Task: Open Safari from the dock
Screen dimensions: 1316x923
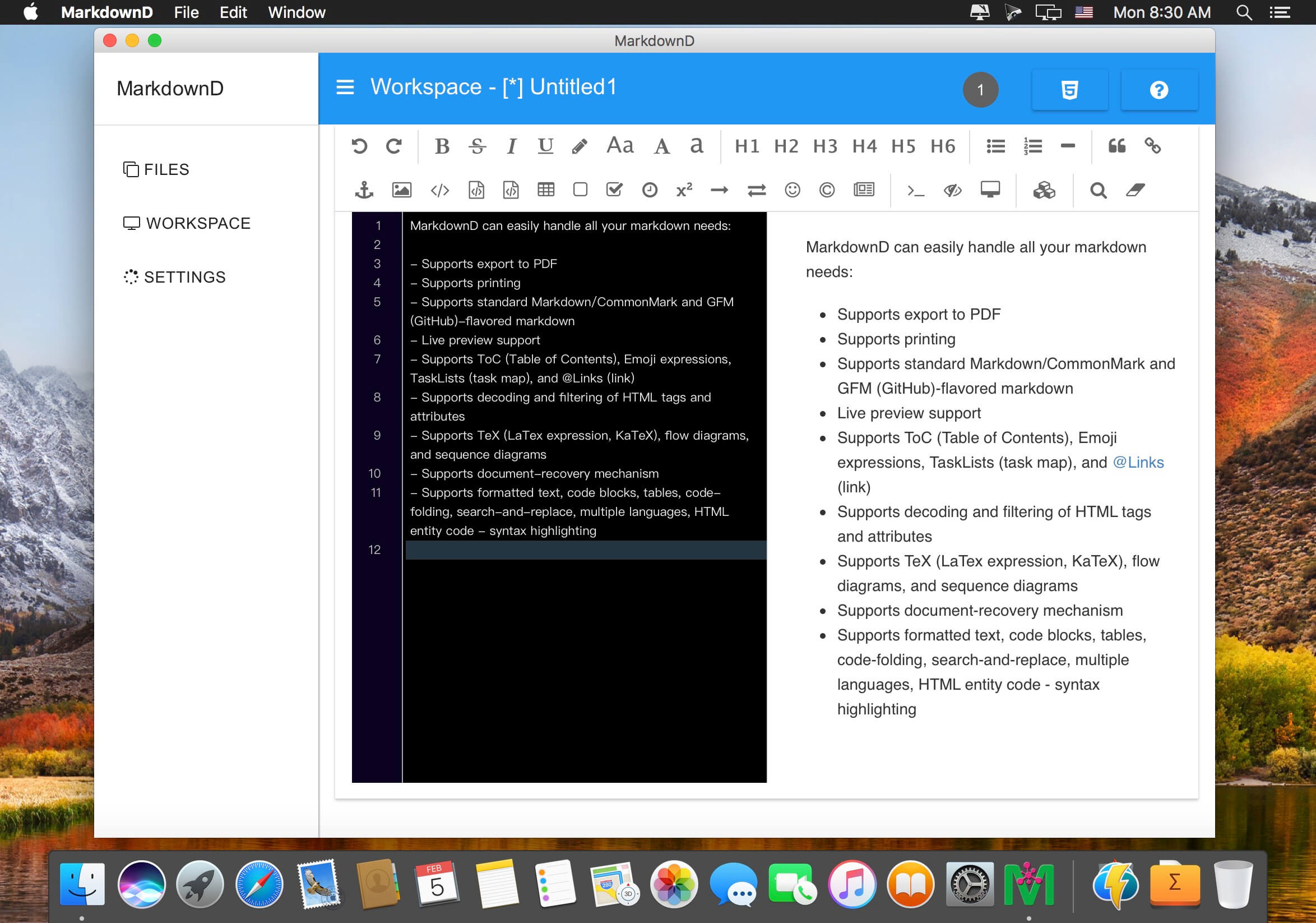Action: [x=259, y=884]
